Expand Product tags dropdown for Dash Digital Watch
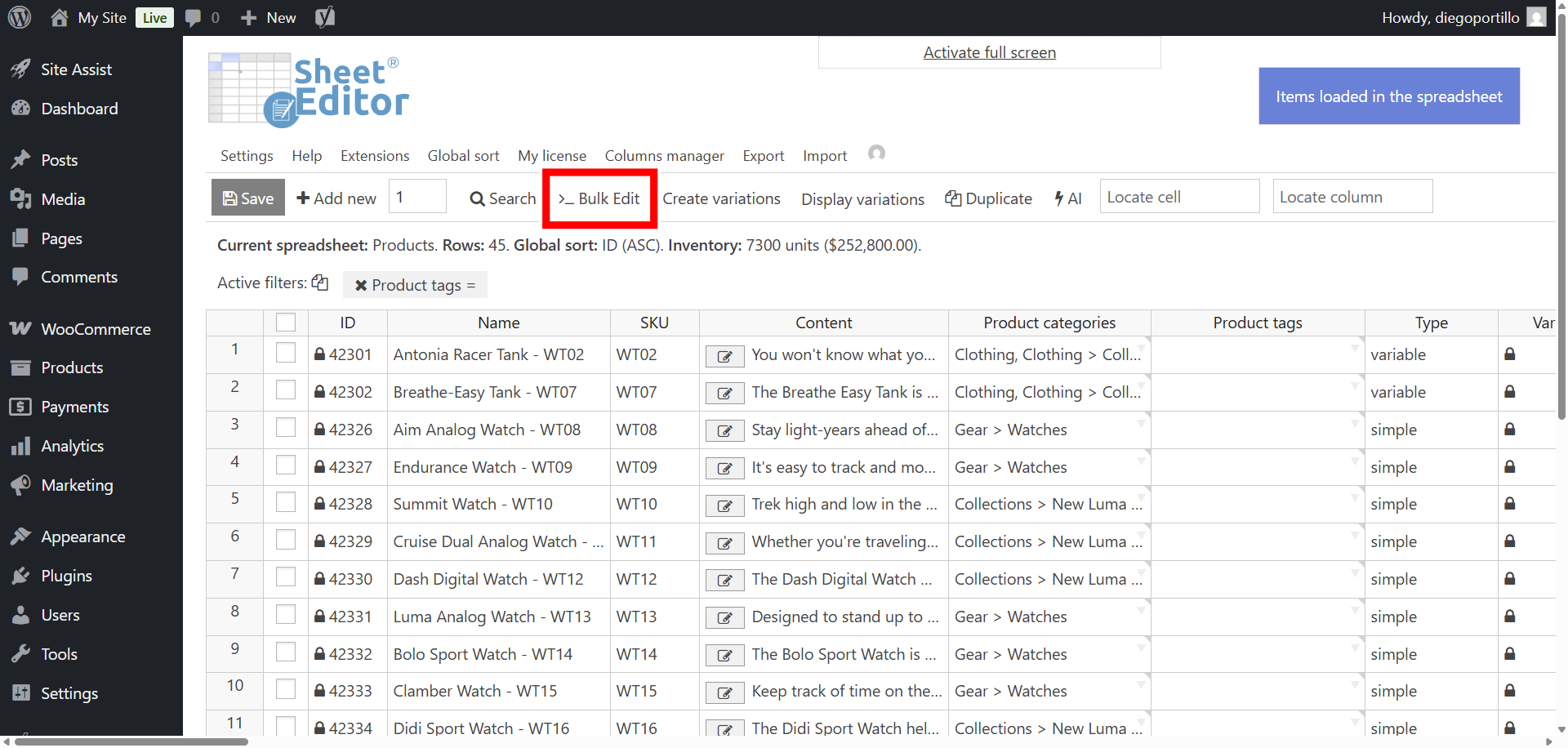The height and width of the screenshot is (748, 1568). pos(1355,572)
